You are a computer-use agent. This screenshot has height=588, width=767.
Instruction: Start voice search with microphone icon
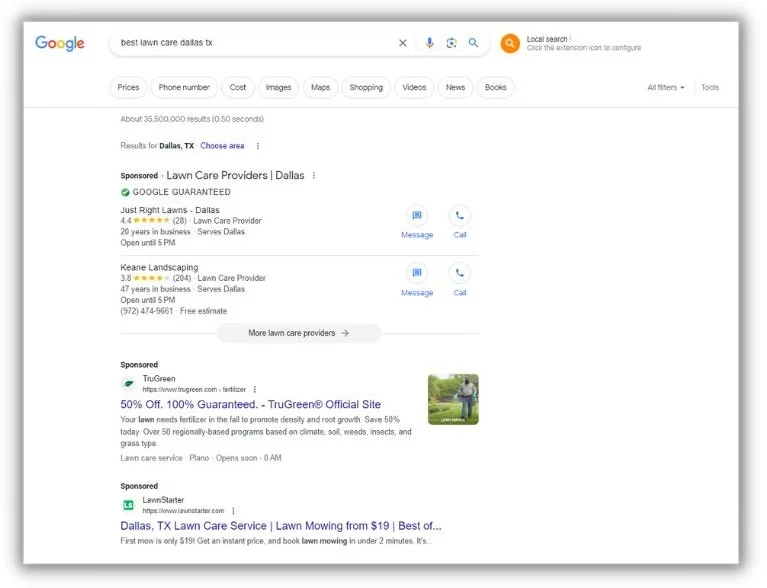429,43
